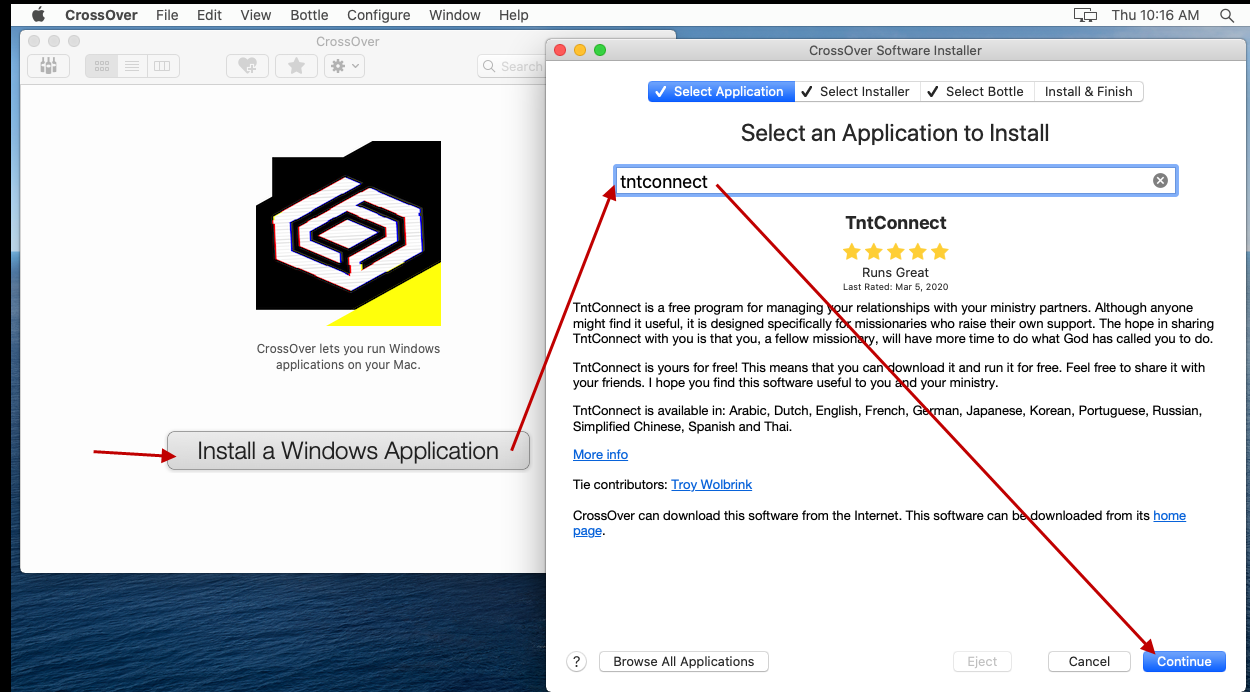Click the Spotlight search icon
1250x692 pixels.
[x=1227, y=15]
